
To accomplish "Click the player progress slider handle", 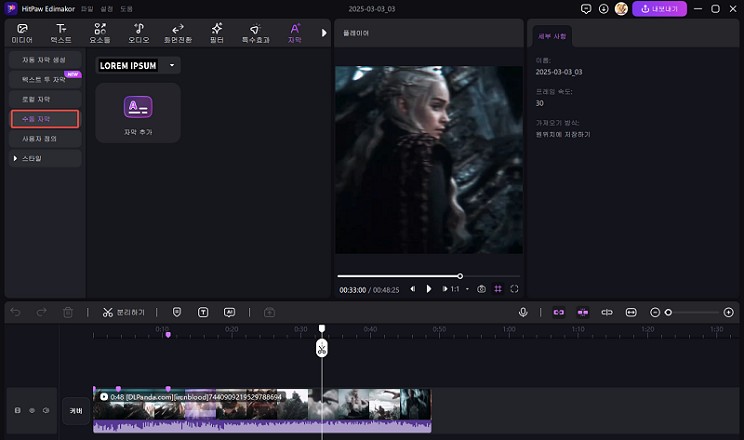I will click(460, 276).
